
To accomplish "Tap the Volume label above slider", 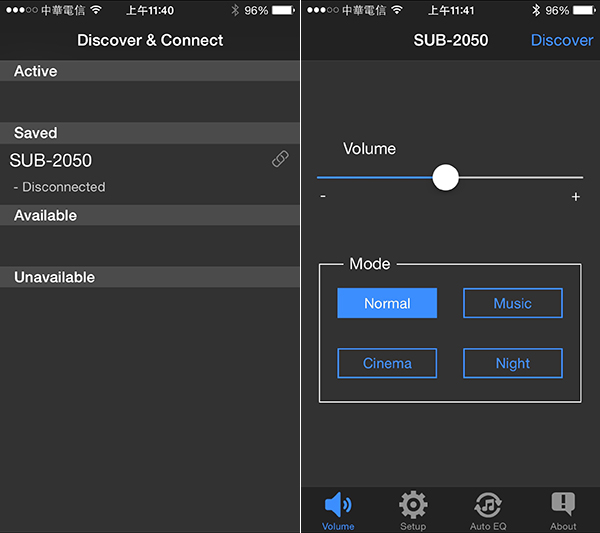I will 369,148.
